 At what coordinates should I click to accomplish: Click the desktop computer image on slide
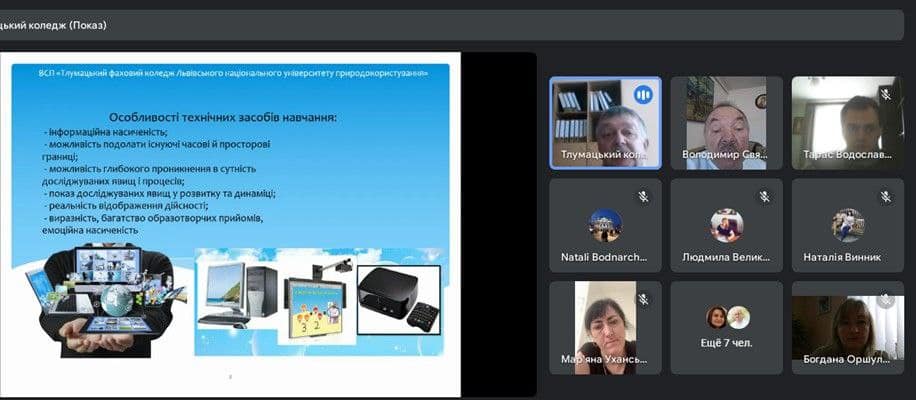click(237, 295)
